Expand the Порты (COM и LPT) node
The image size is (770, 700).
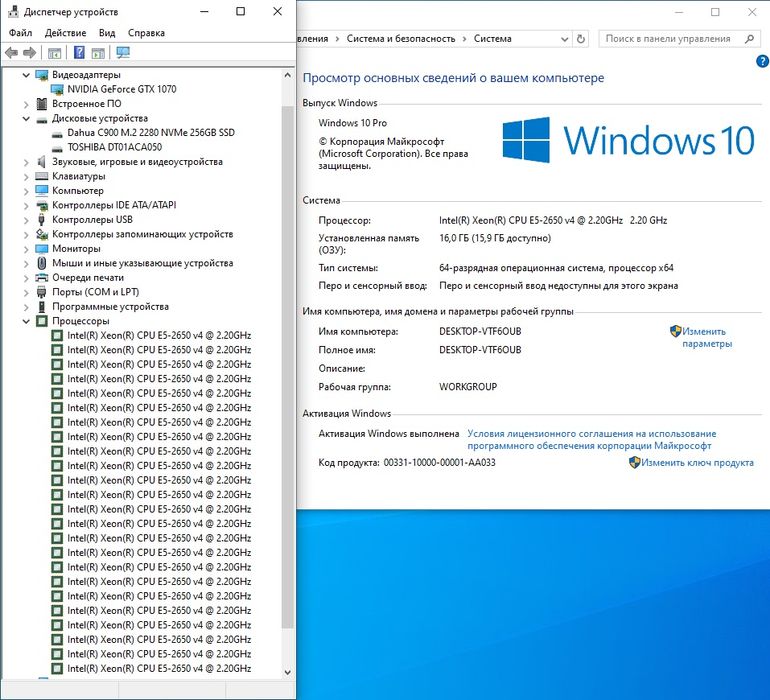(x=26, y=293)
